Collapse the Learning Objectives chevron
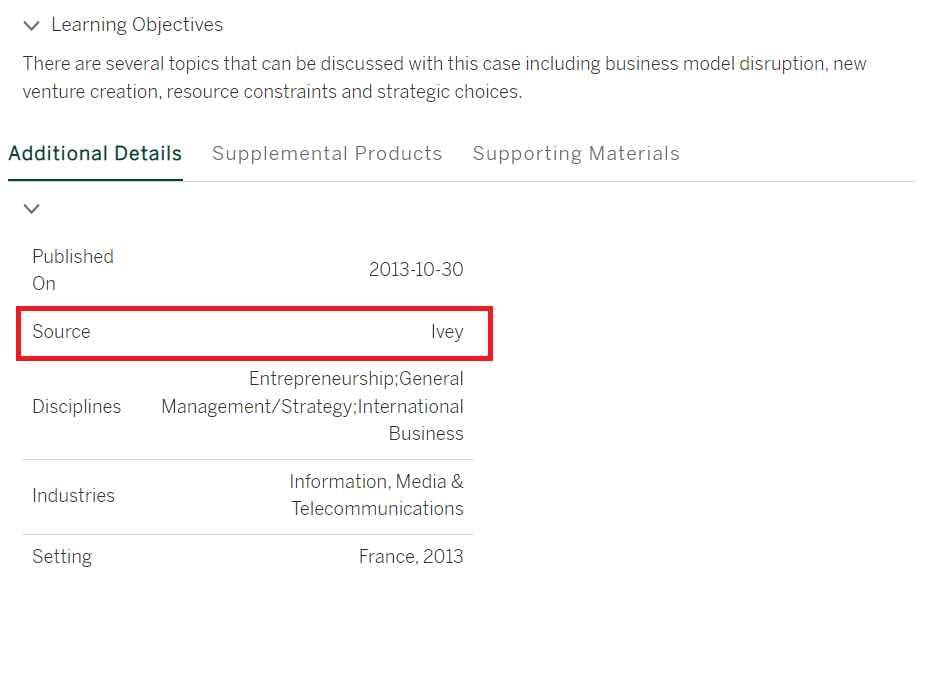The width and height of the screenshot is (950, 681). coord(32,26)
